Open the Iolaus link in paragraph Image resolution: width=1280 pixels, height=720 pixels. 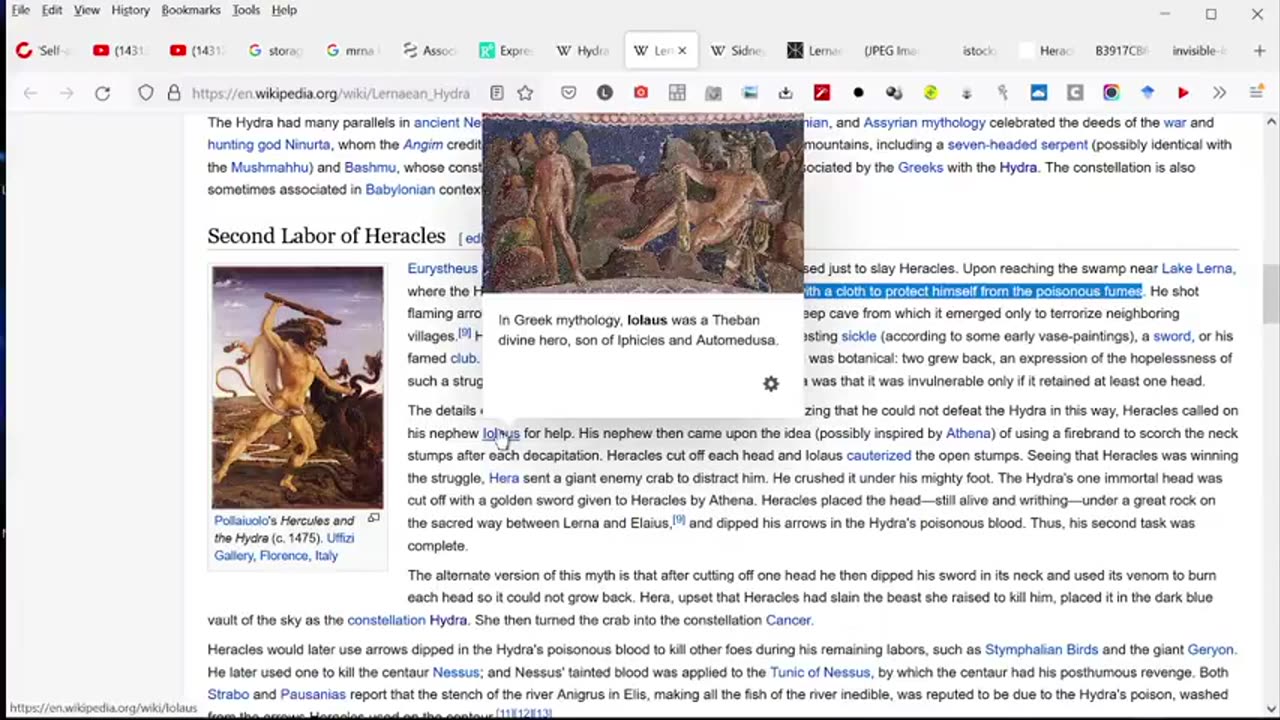coord(501,433)
